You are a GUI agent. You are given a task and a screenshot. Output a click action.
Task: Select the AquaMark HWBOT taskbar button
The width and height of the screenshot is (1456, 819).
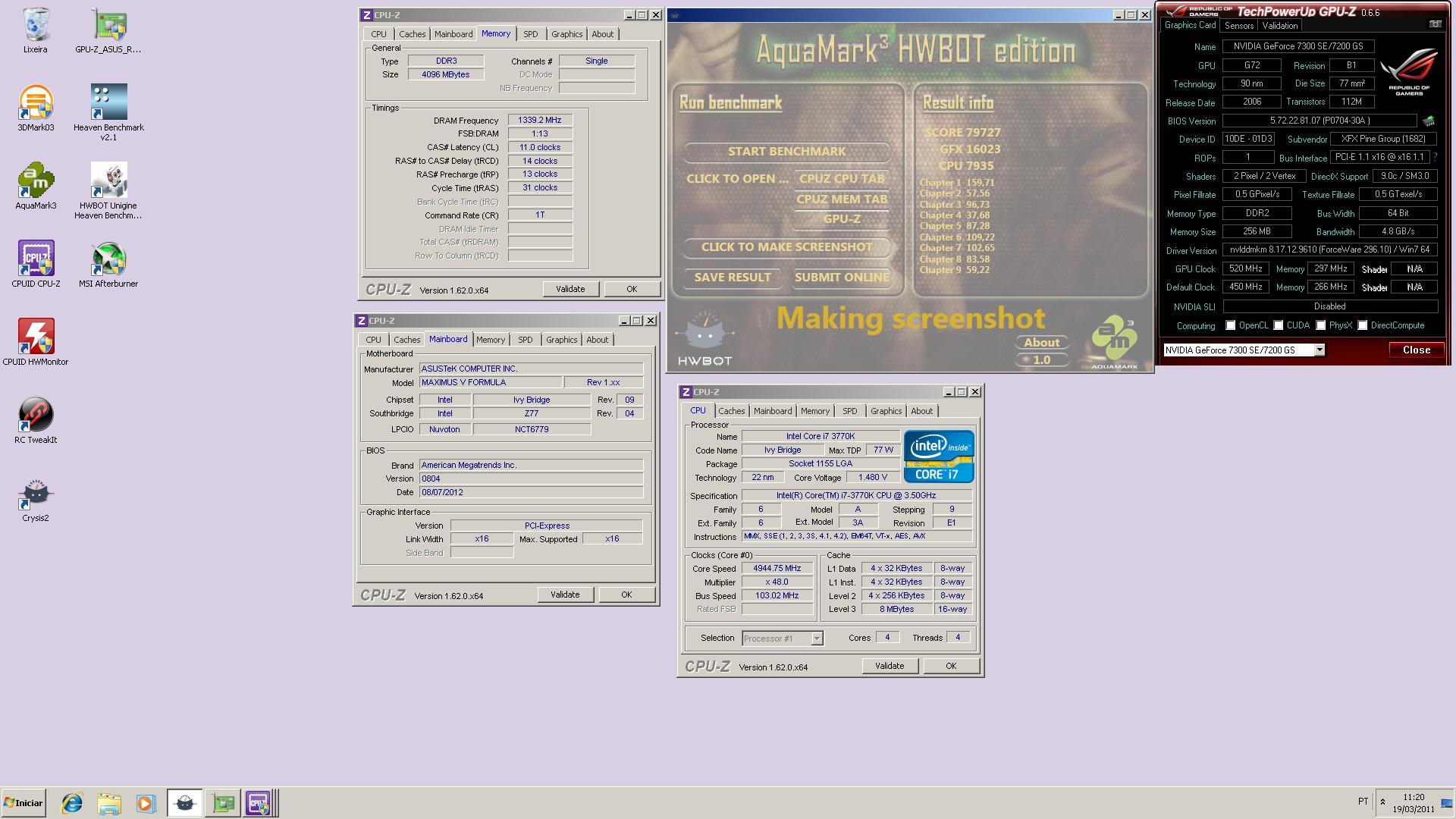[184, 803]
